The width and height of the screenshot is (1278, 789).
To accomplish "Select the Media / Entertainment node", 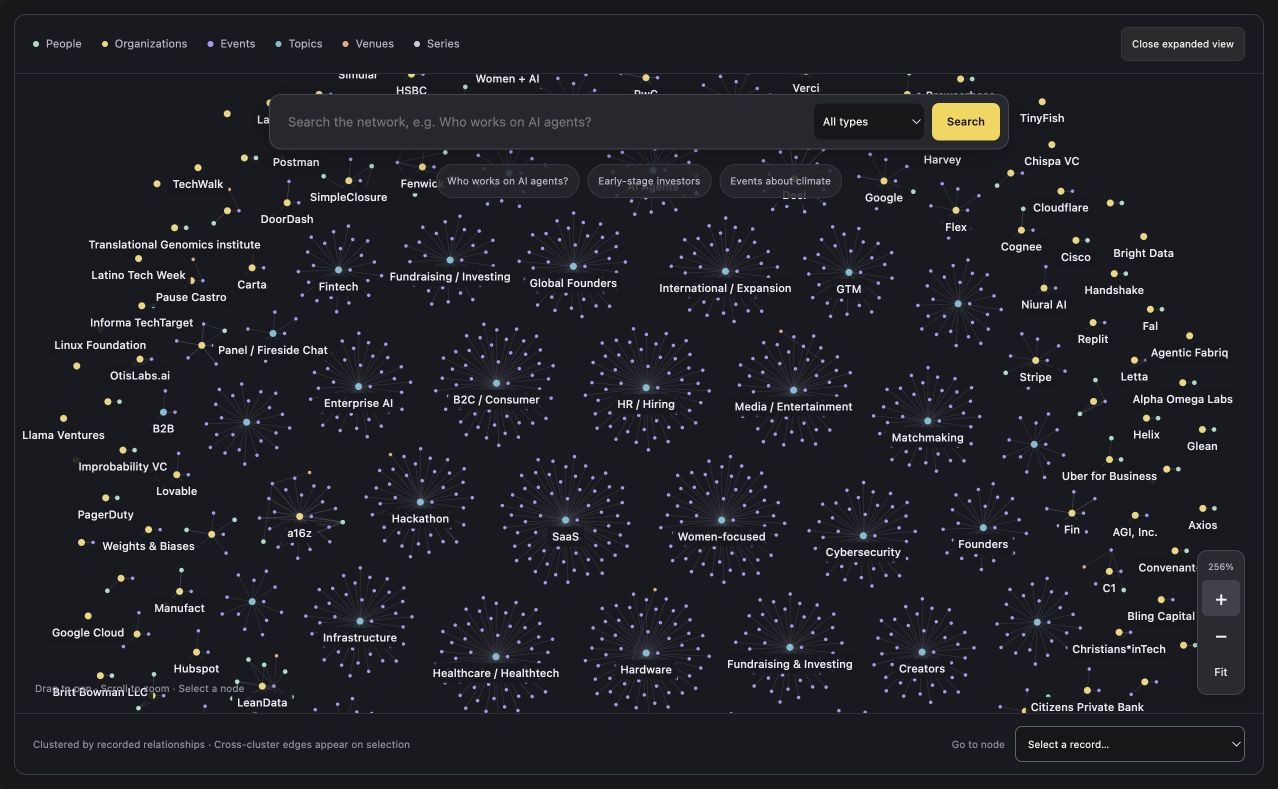I will click(793, 390).
